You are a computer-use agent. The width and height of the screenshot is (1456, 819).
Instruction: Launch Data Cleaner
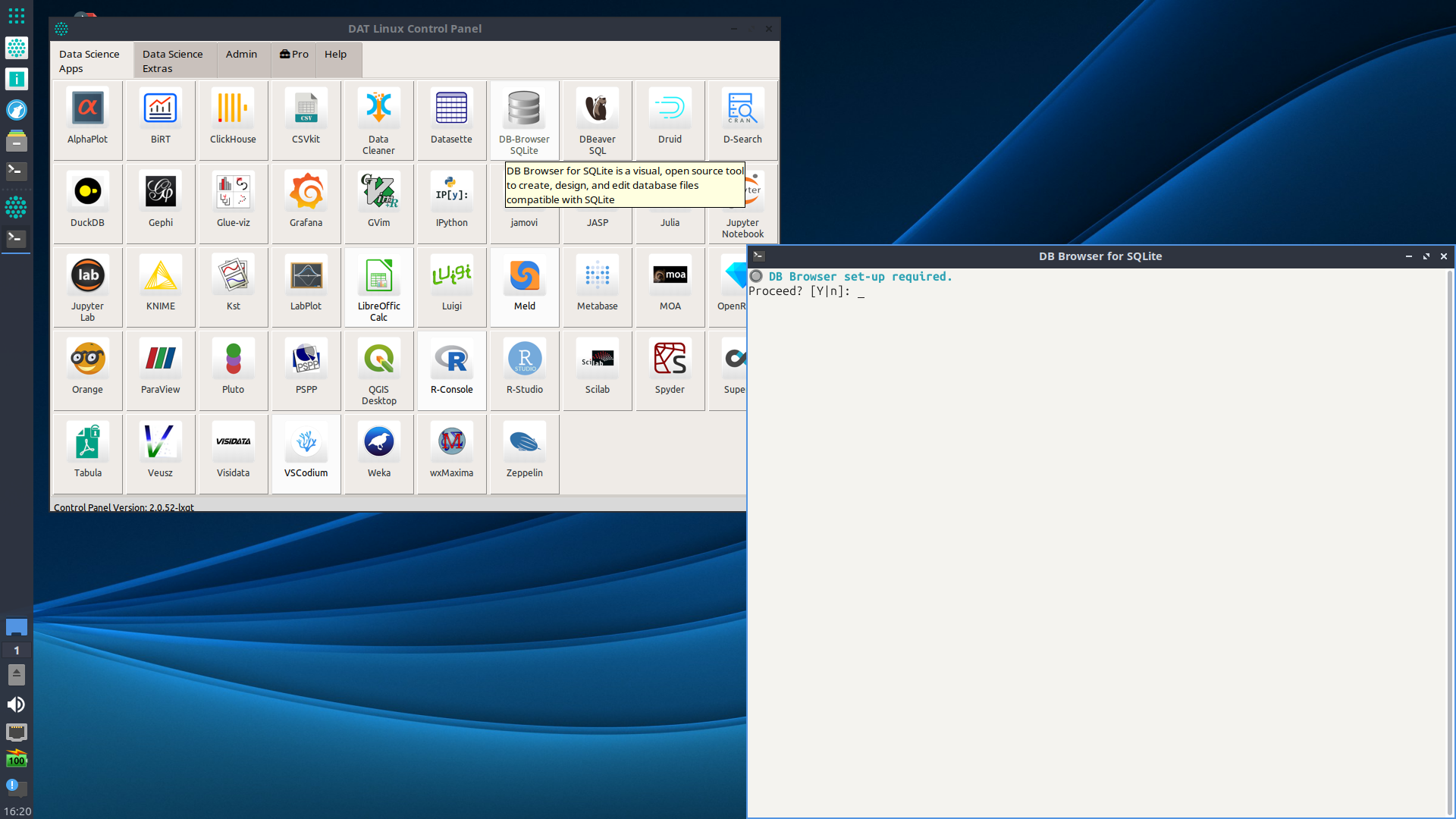(x=379, y=120)
